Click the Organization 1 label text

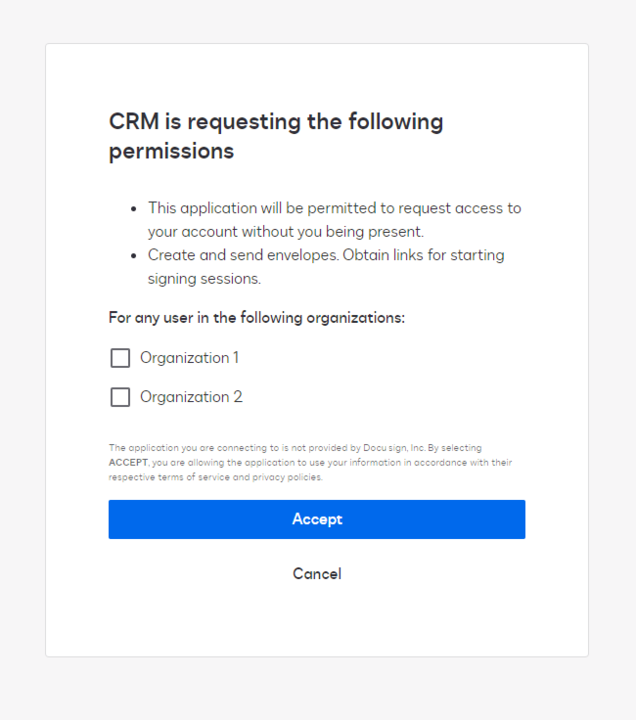(x=189, y=358)
